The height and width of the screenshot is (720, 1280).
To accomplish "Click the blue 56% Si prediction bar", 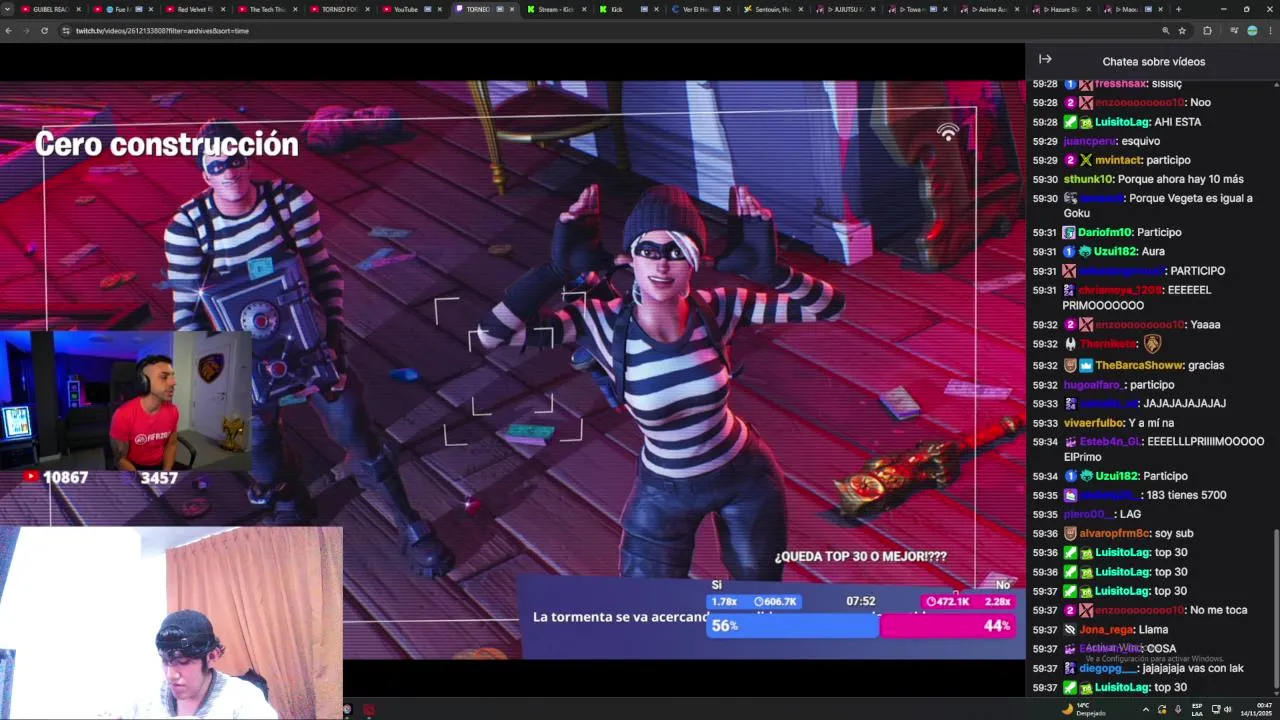I will 793,625.
